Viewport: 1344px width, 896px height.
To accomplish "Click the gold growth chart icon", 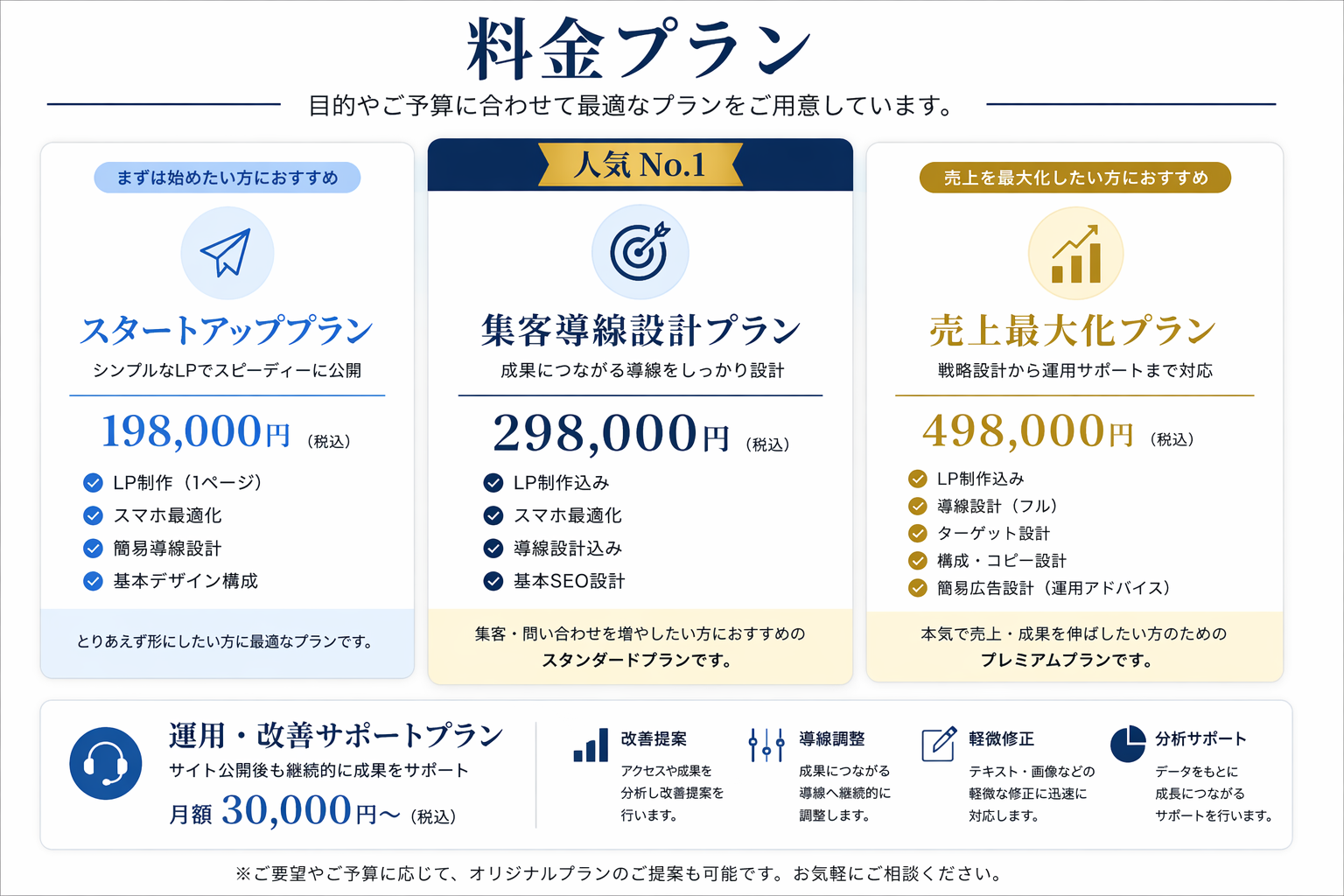I will (x=1075, y=255).
